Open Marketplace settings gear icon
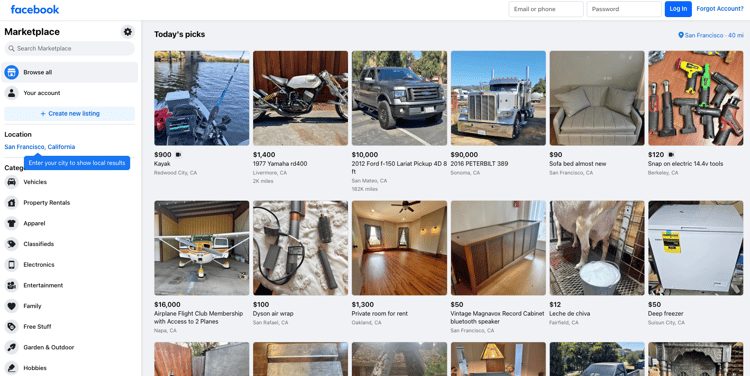750x376 pixels. point(127,32)
